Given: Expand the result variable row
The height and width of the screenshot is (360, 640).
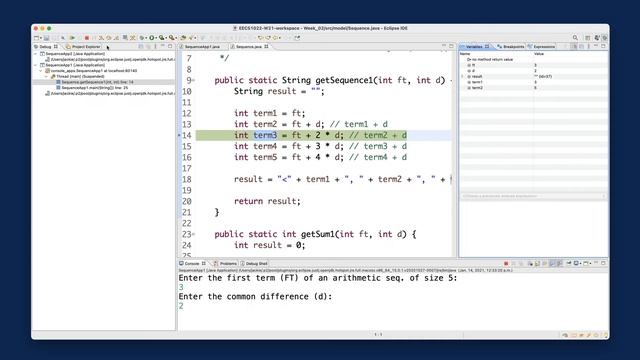Looking at the screenshot, I should click(462, 76).
